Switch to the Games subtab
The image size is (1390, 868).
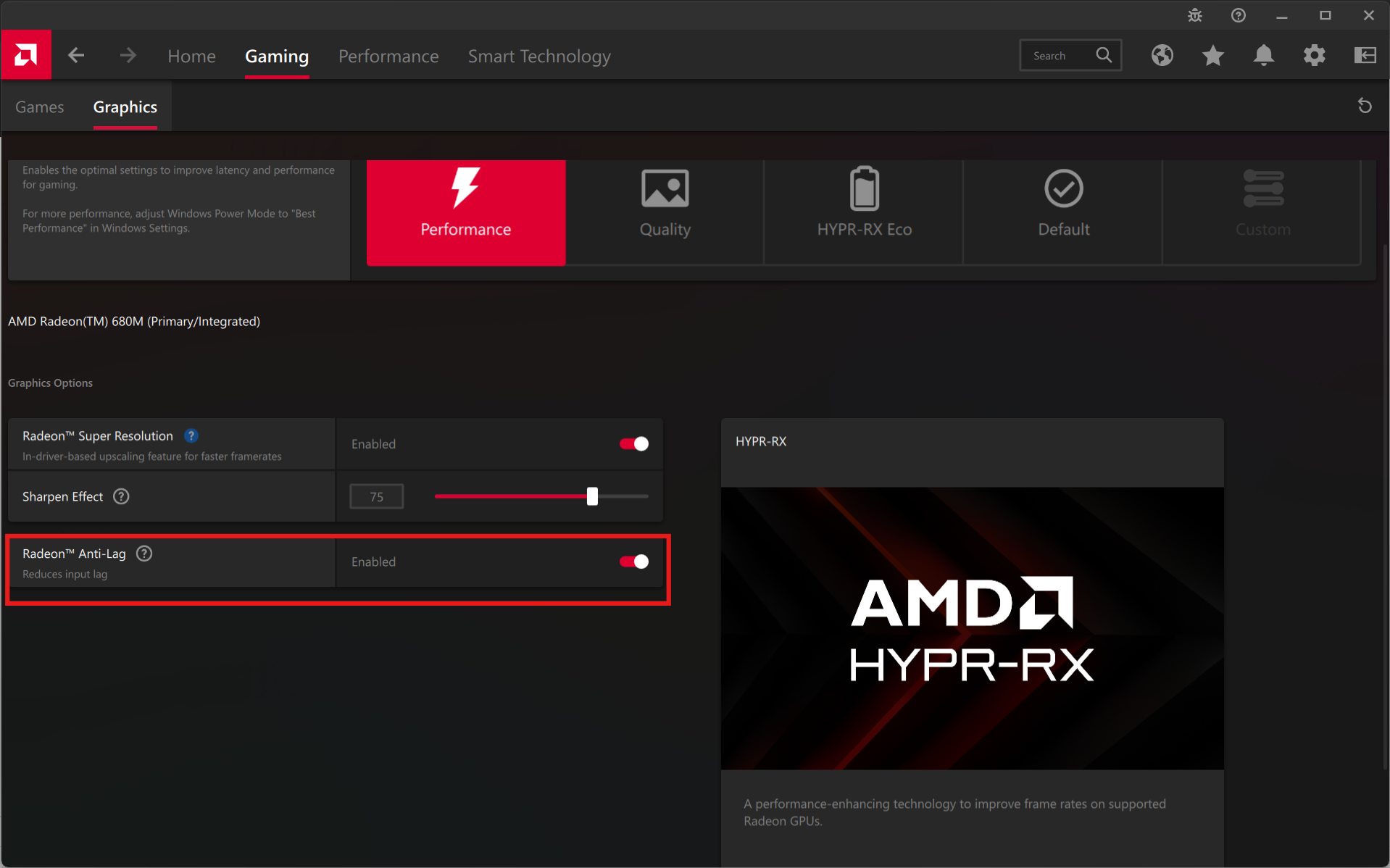point(40,107)
